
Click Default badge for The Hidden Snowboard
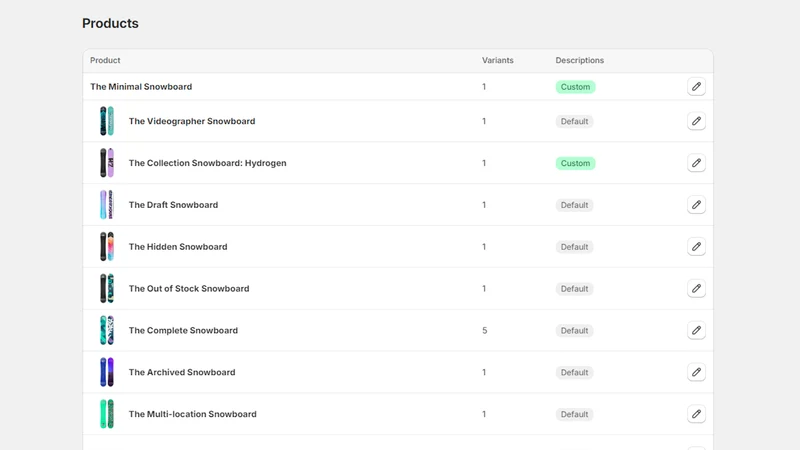pos(574,247)
